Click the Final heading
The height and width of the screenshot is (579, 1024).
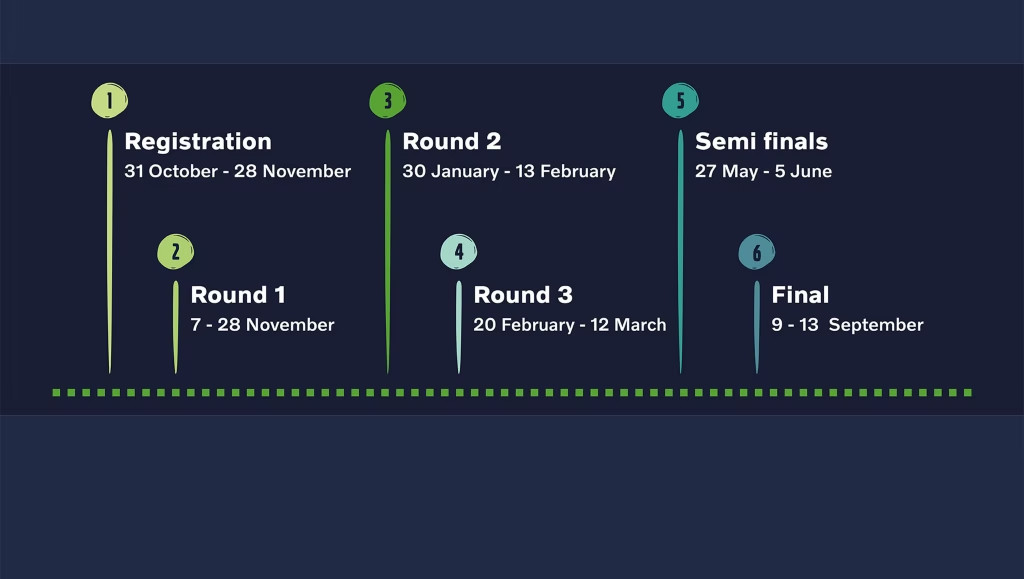800,294
